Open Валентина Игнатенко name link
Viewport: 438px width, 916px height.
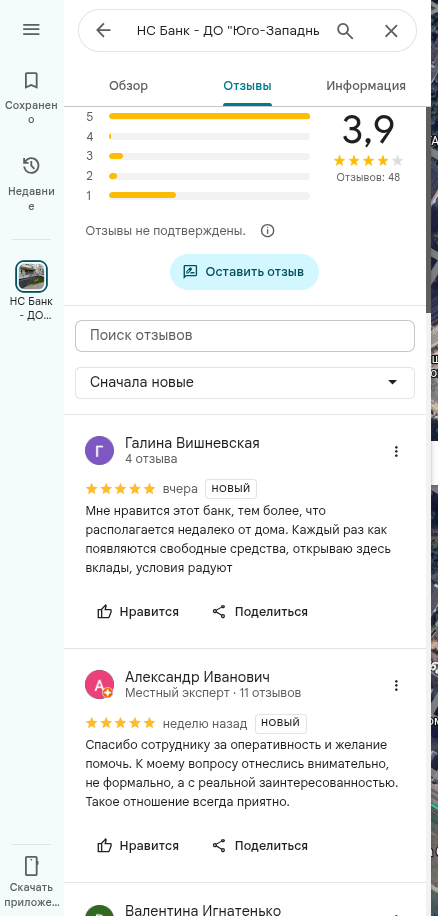coord(203,909)
